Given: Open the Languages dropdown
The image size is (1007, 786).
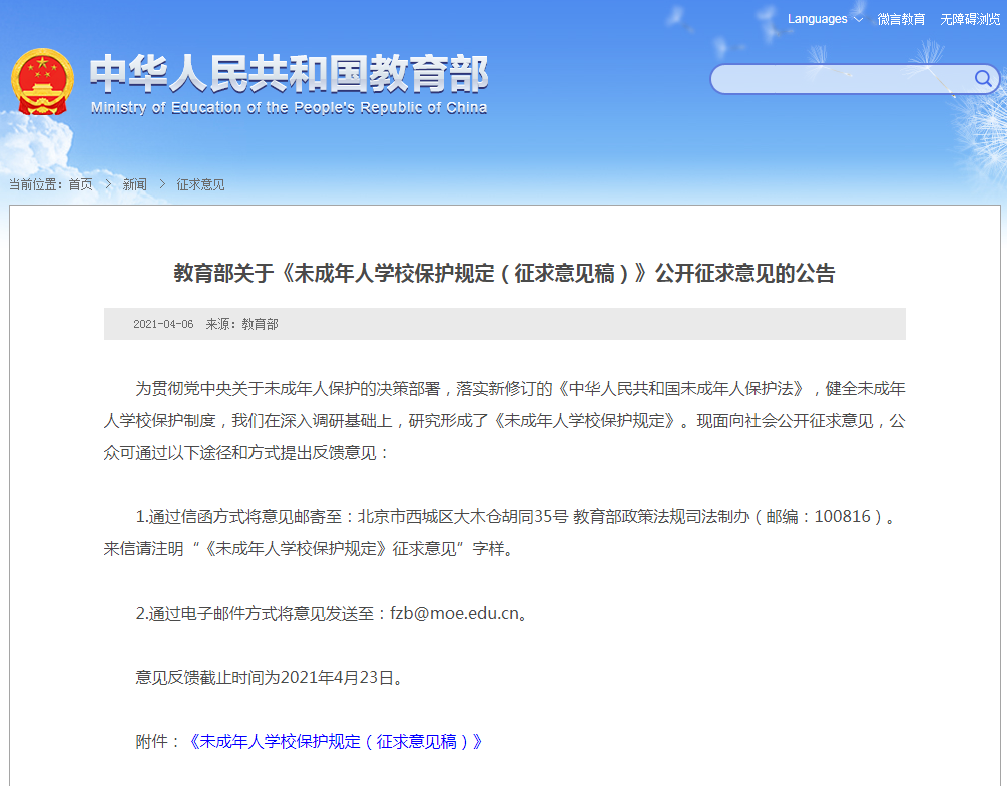Looking at the screenshot, I should [817, 19].
